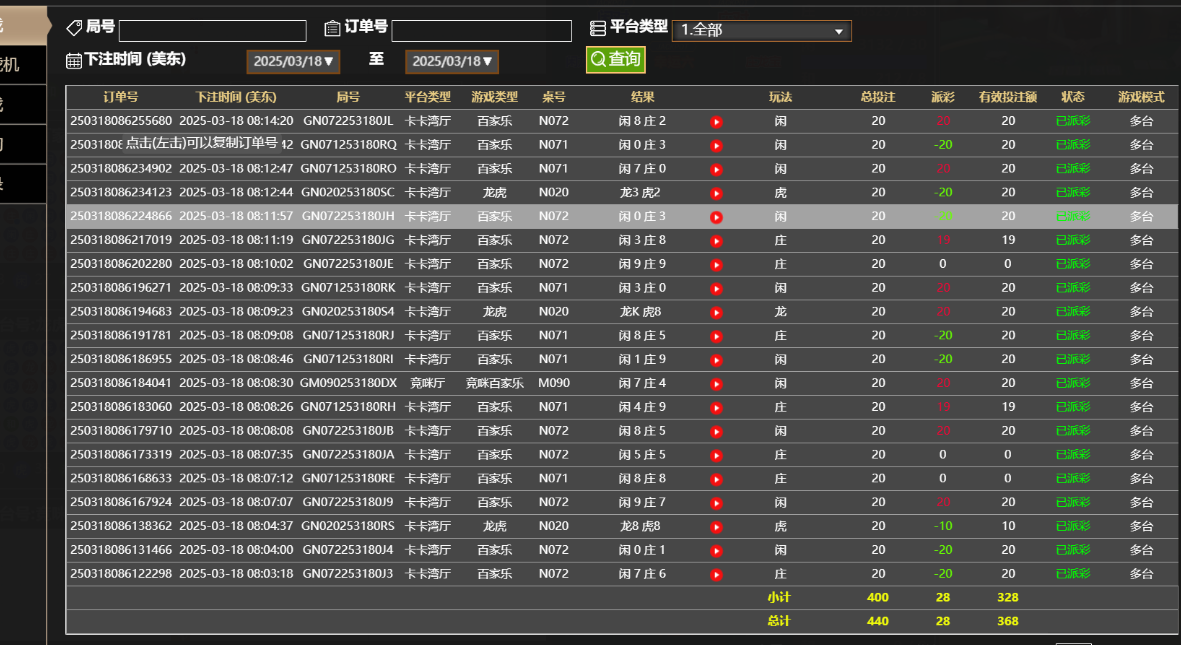This screenshot has height=645, width=1181.
Task: Play the replay for the first 闲8庄2 result
Action: tap(716, 120)
